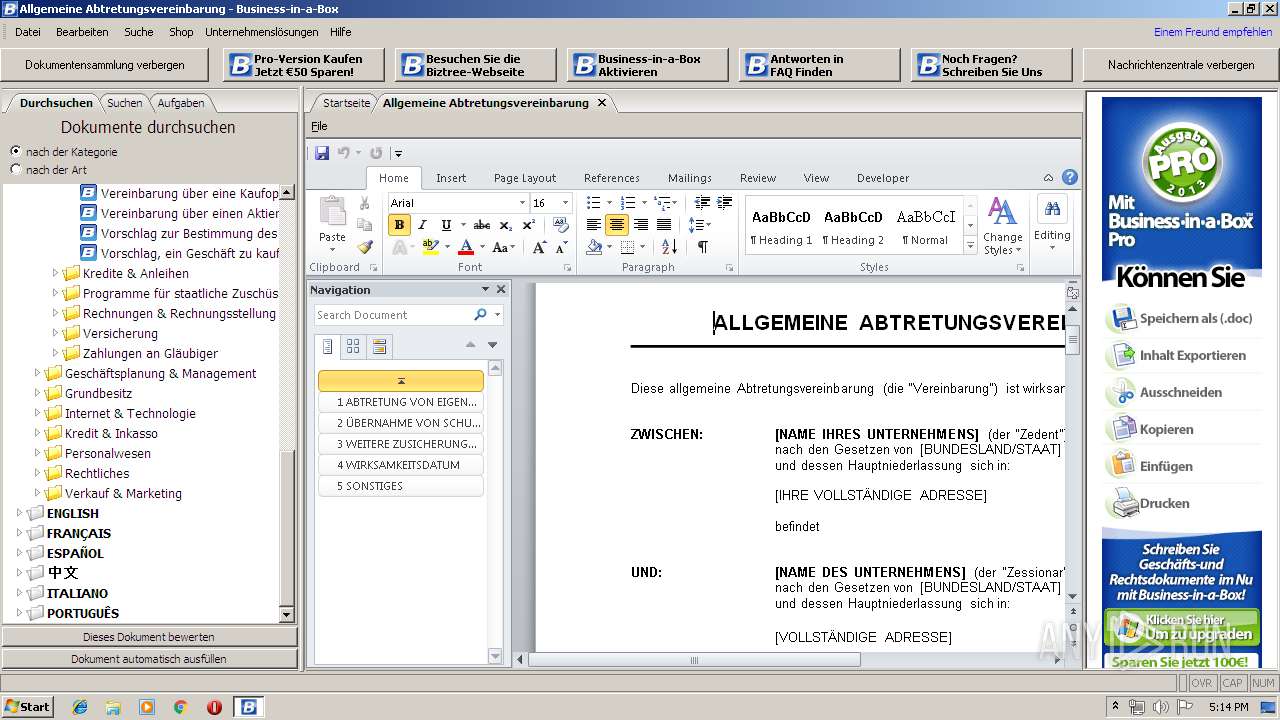Click 'Einen Freund empfehlen' link
Viewport: 1280px width, 720px height.
(1213, 32)
